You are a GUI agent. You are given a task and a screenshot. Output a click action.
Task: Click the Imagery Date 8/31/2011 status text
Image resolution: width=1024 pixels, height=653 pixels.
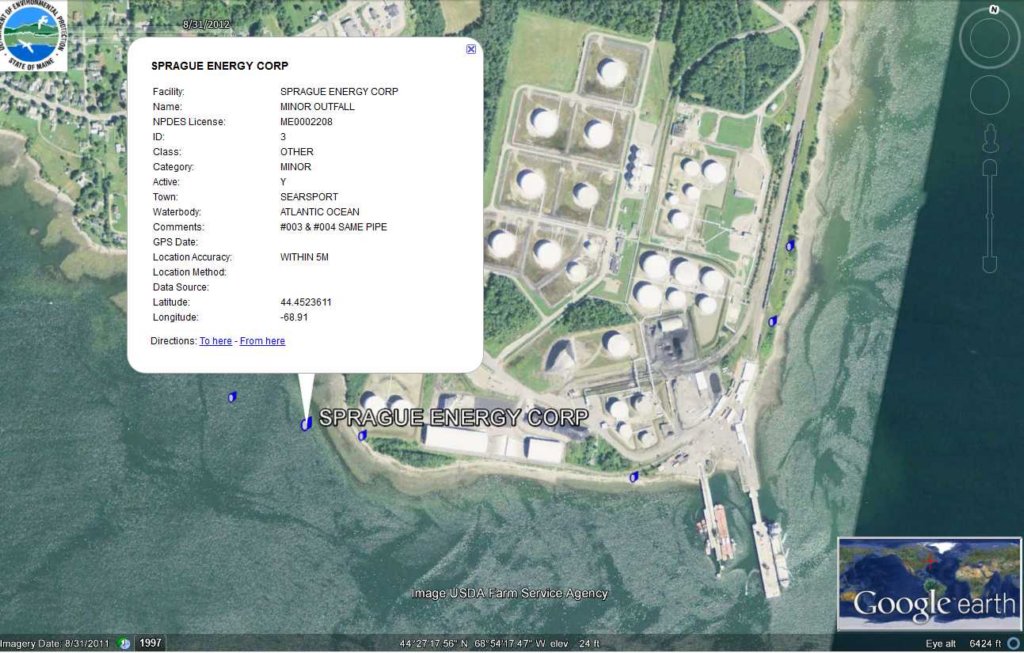[x=55, y=643]
